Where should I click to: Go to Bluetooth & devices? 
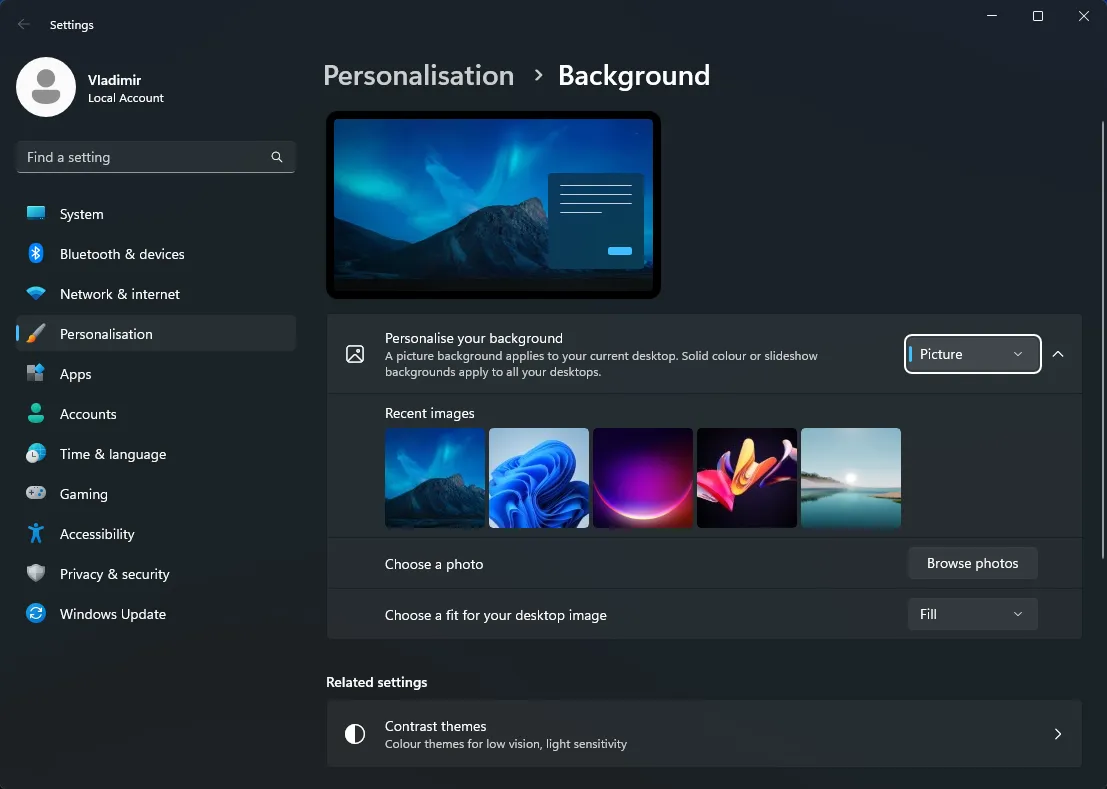(x=155, y=254)
